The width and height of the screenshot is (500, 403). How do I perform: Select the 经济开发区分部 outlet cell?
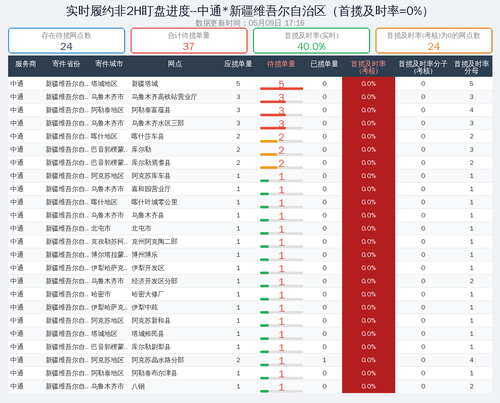154,281
